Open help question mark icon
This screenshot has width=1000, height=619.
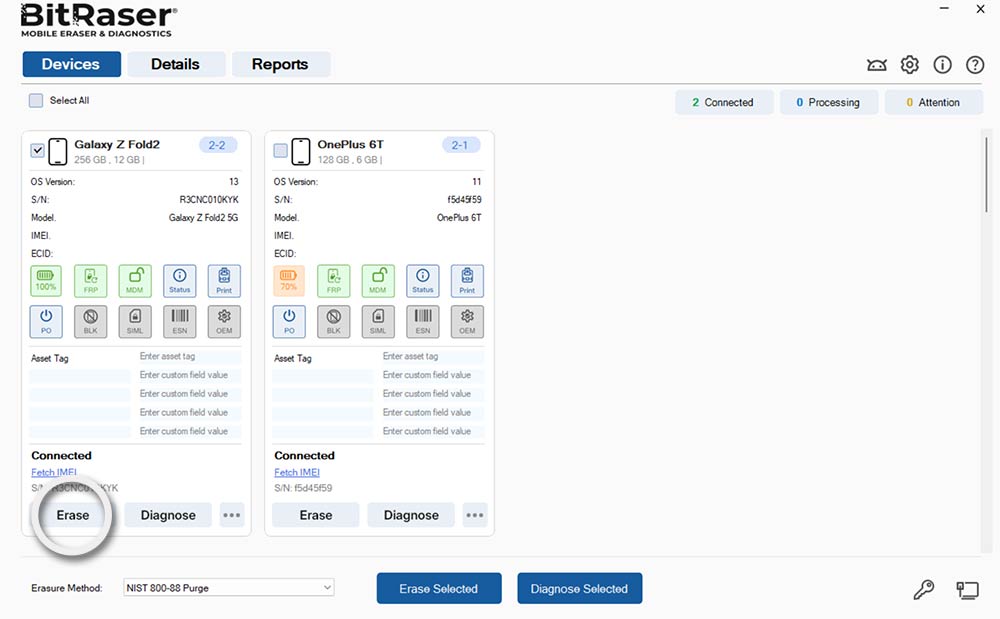pos(974,64)
